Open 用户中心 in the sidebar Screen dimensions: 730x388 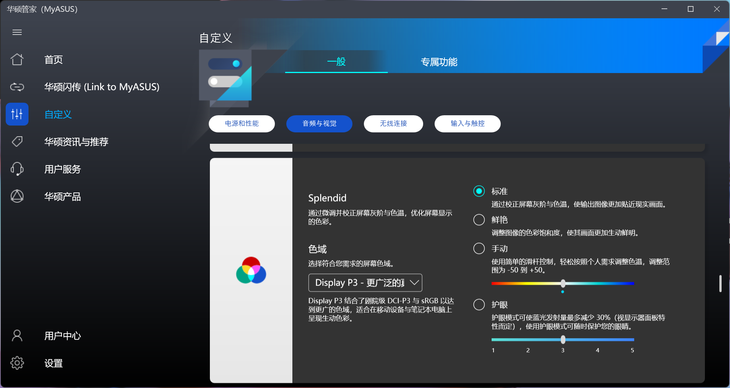click(x=62, y=335)
